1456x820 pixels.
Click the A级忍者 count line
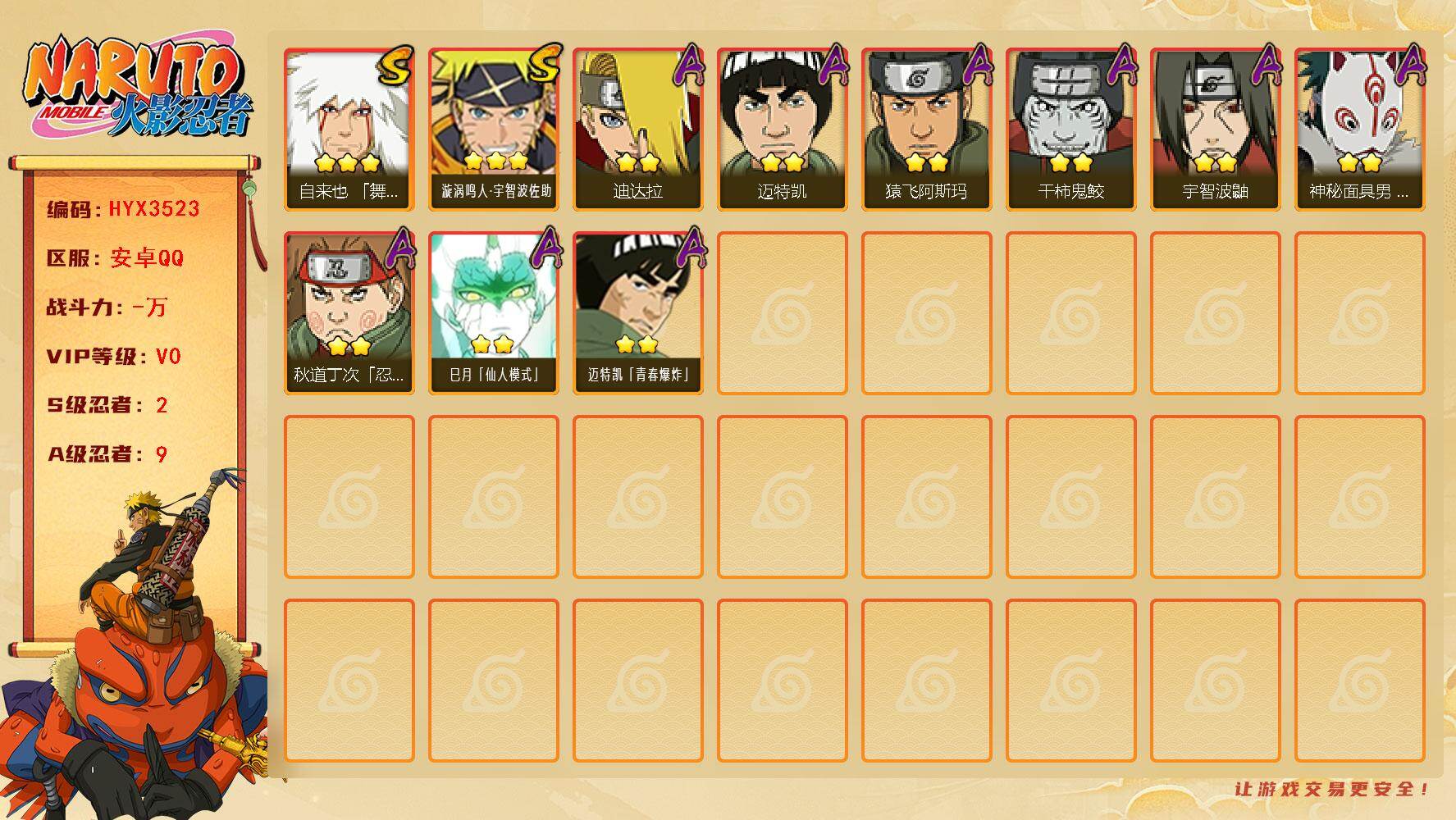pos(107,454)
